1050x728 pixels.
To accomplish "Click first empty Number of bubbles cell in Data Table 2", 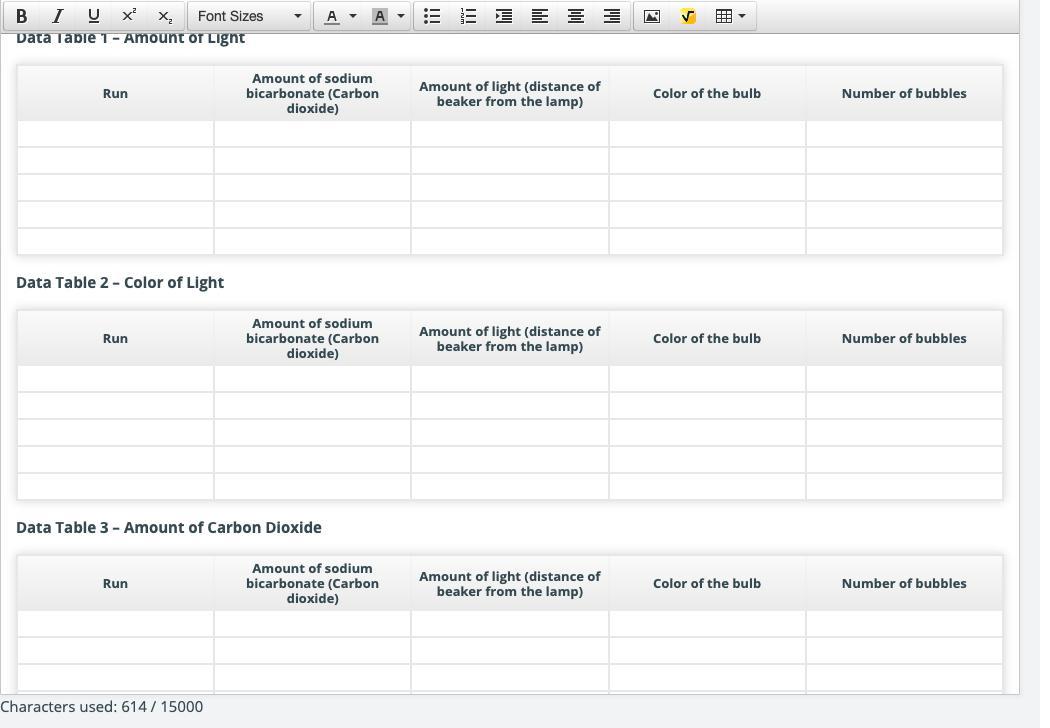I will click(x=904, y=379).
